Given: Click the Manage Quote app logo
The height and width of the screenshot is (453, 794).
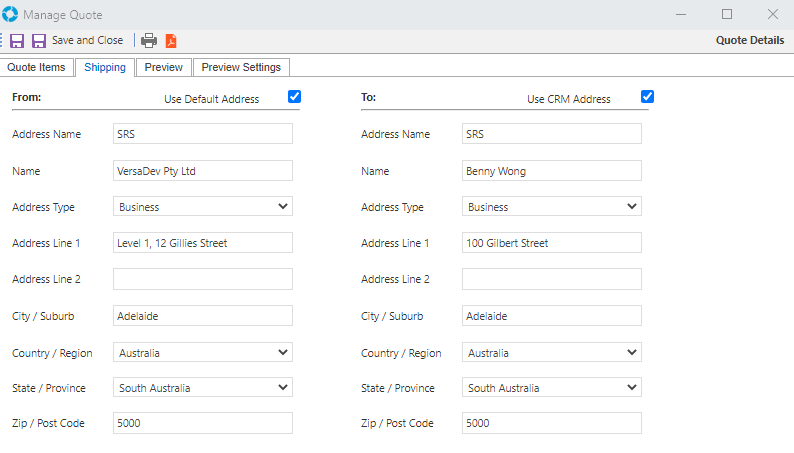Looking at the screenshot, I should coord(11,15).
